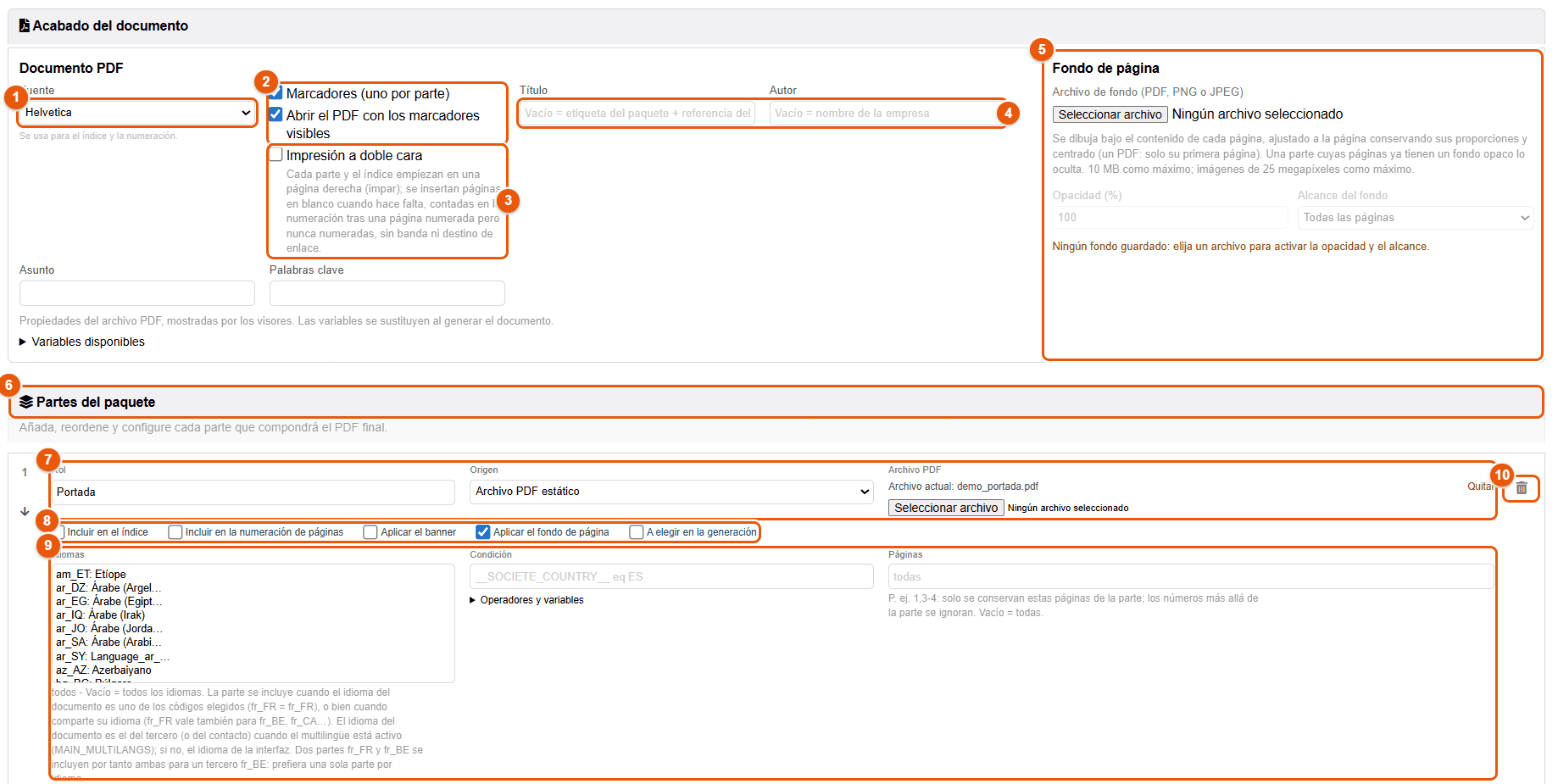The image size is (1558, 784).
Task: Toggle the Marcadores (uno por parte) checkbox
Action: [275, 93]
